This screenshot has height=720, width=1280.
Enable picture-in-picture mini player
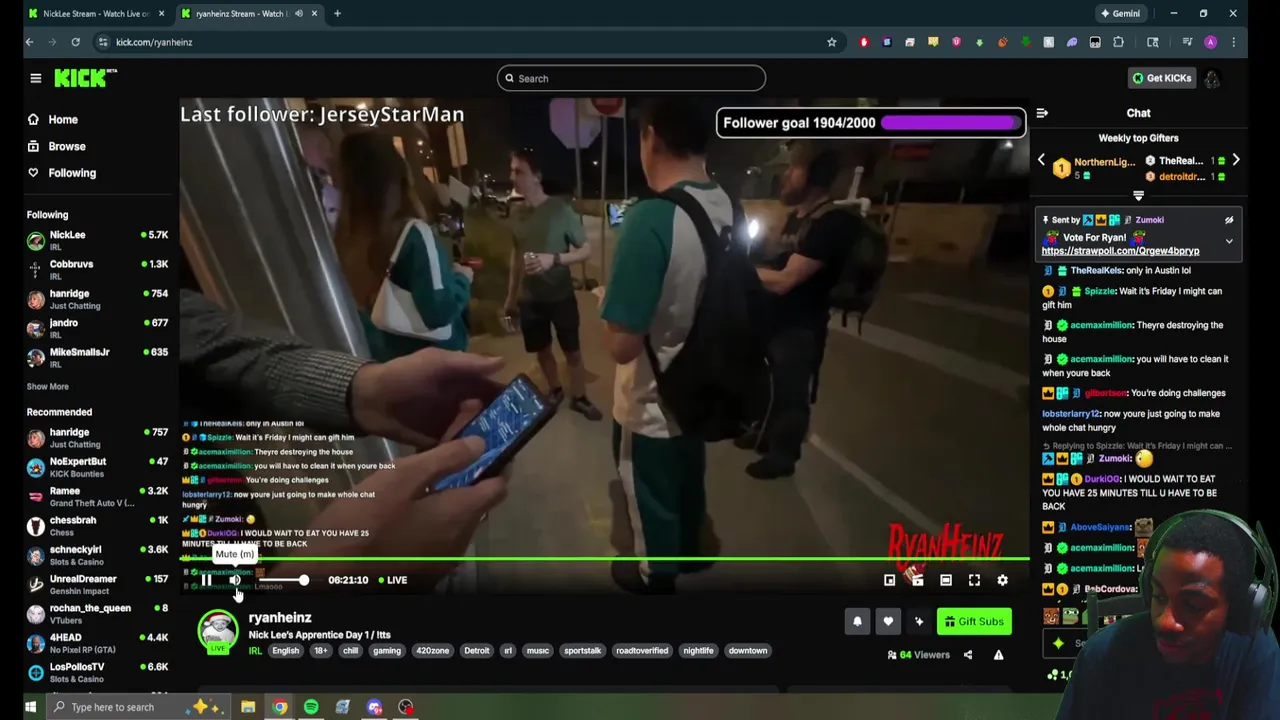pyautogui.click(x=889, y=580)
